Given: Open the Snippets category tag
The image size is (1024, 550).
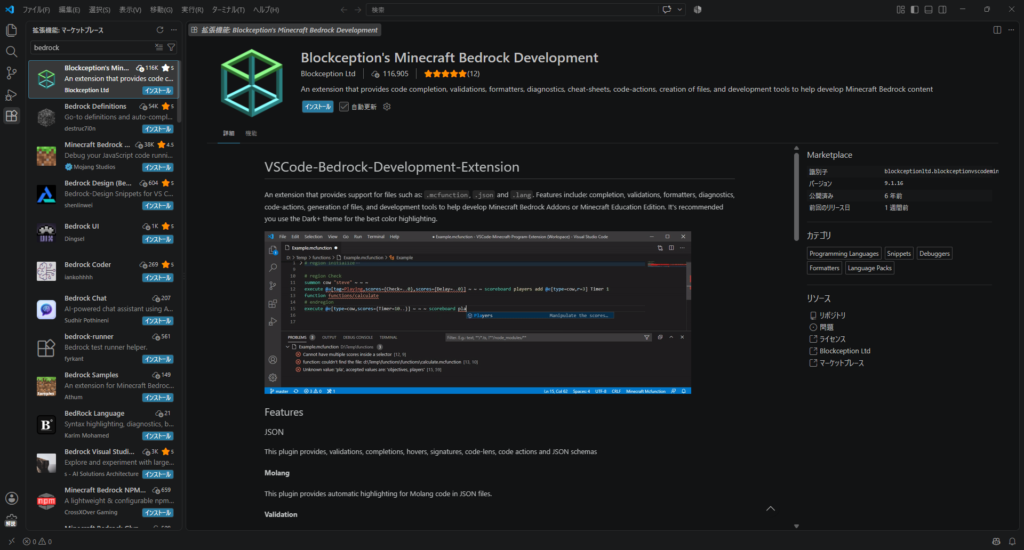Looking at the screenshot, I should 899,253.
